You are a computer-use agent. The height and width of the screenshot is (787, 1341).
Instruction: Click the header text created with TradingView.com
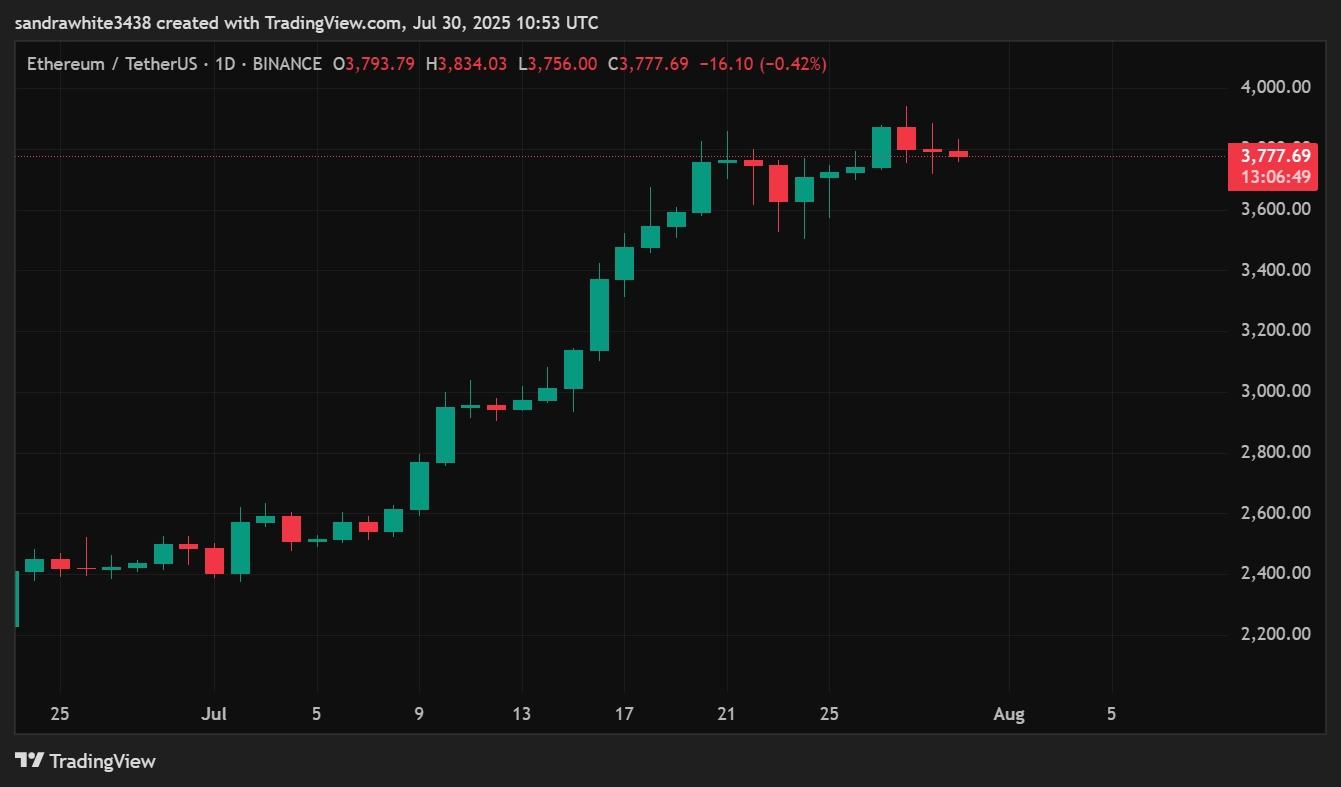tap(277, 22)
